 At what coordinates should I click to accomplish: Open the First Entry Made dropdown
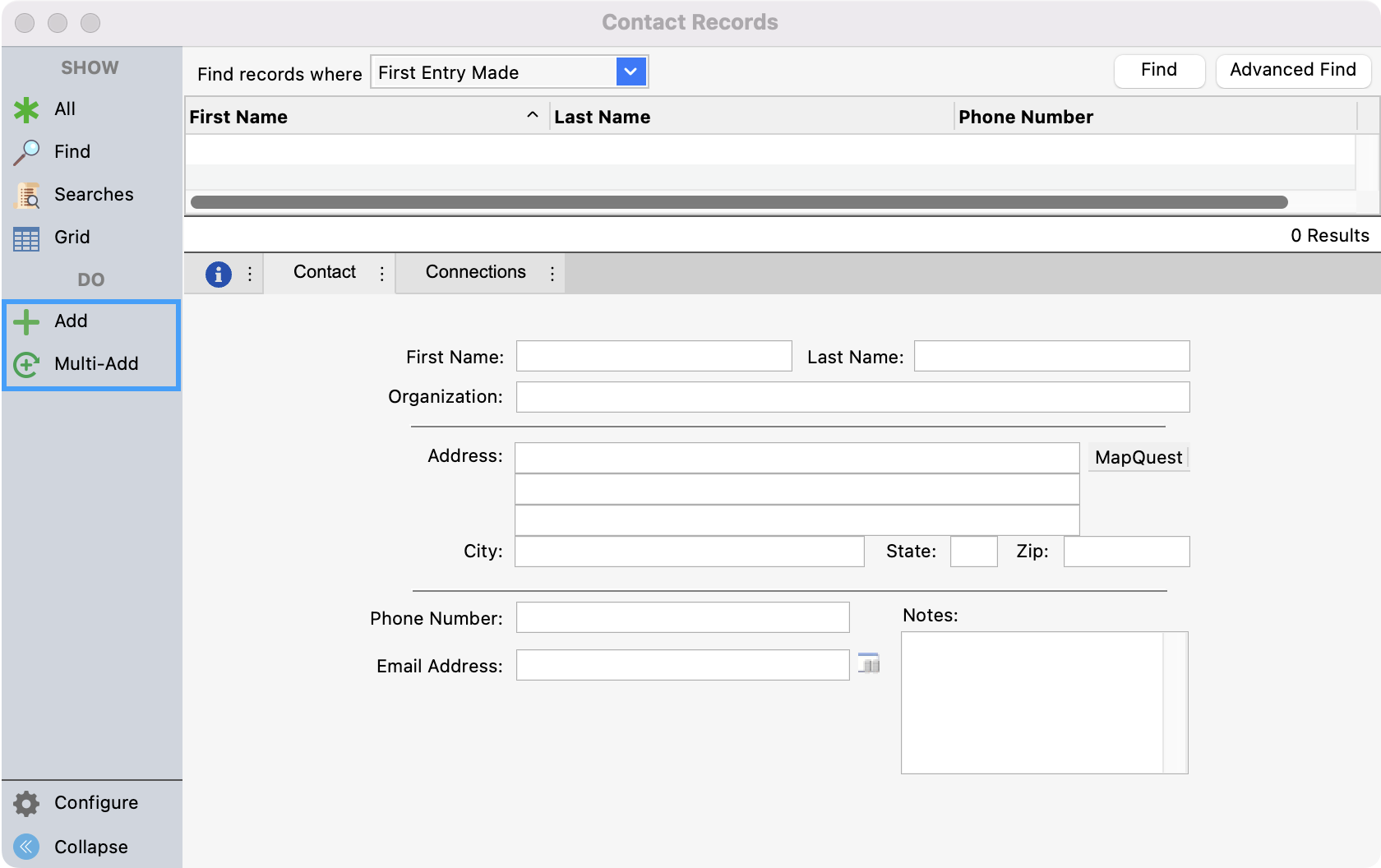(x=630, y=72)
